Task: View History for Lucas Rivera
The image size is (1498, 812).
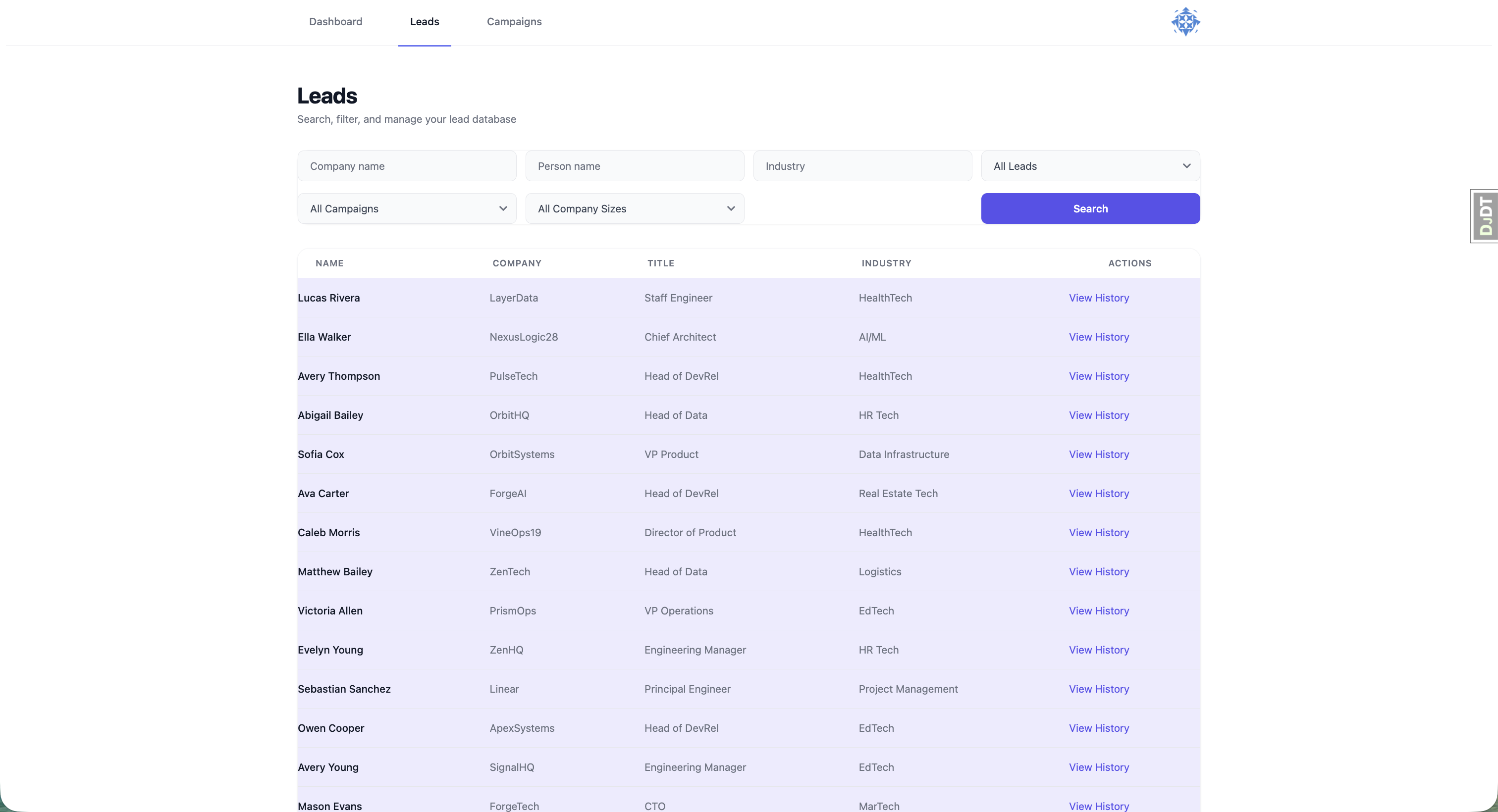Action: (1099, 298)
